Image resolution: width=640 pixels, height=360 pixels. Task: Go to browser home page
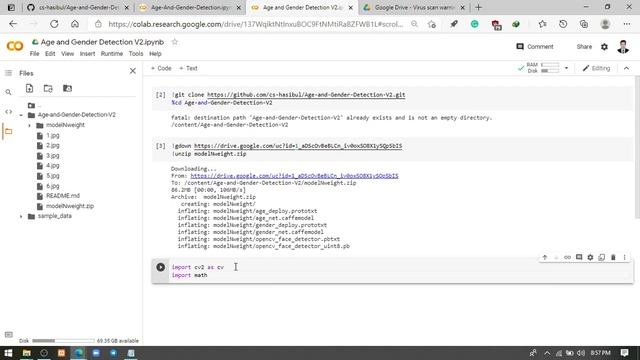pos(75,24)
